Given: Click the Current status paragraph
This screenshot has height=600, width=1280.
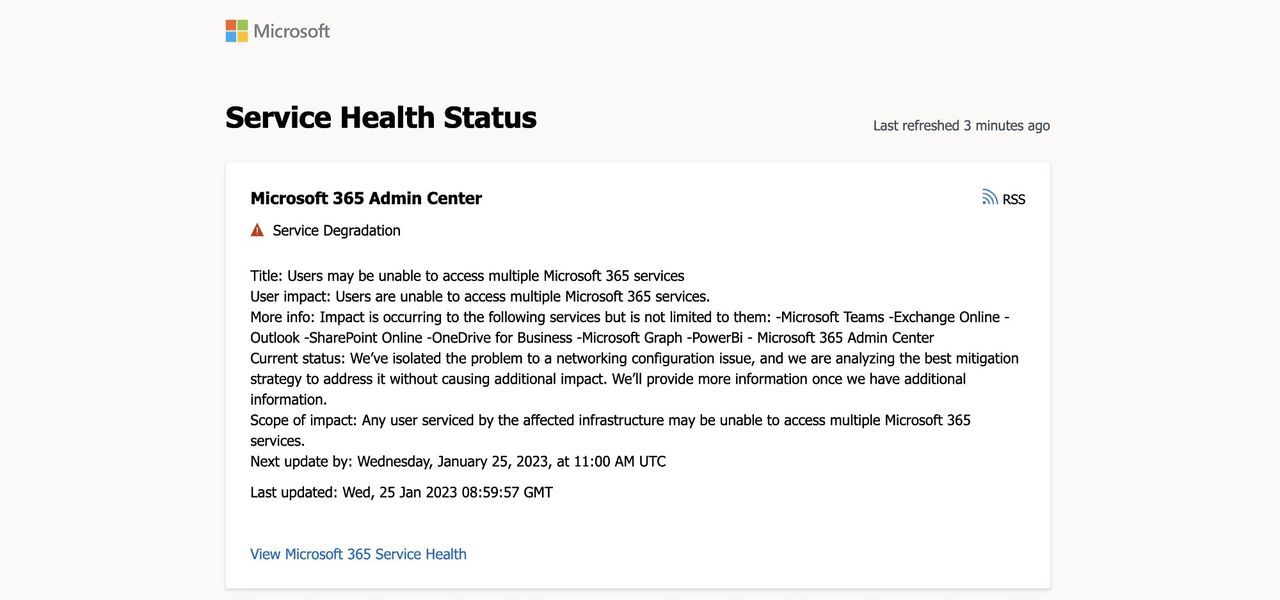Looking at the screenshot, I should click(634, 358).
